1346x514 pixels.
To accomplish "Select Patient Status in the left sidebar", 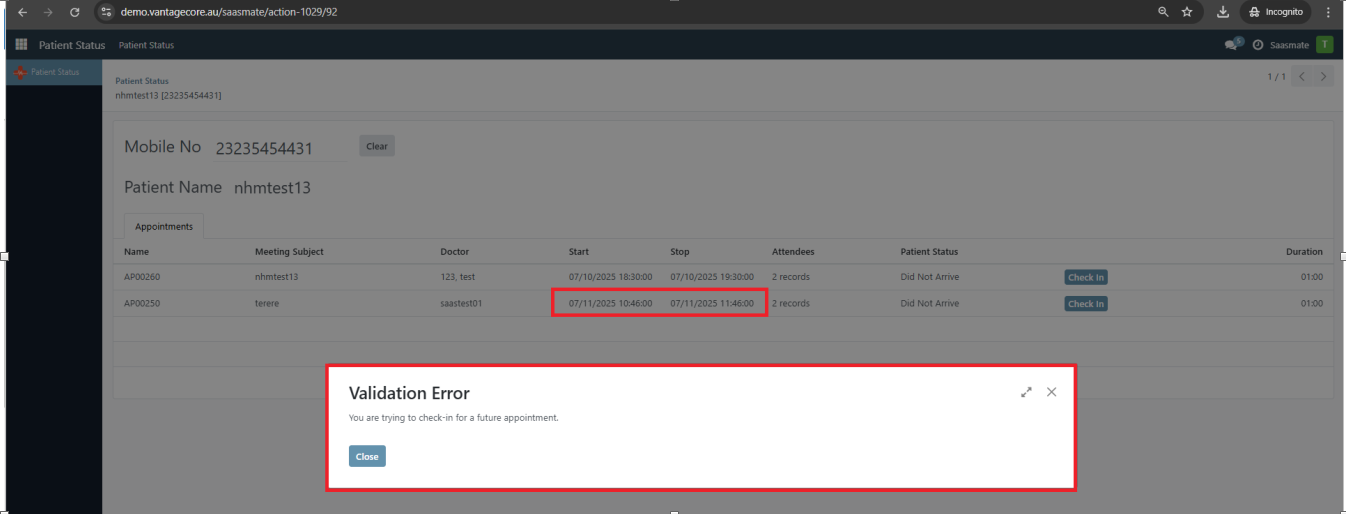I will tap(54, 72).
